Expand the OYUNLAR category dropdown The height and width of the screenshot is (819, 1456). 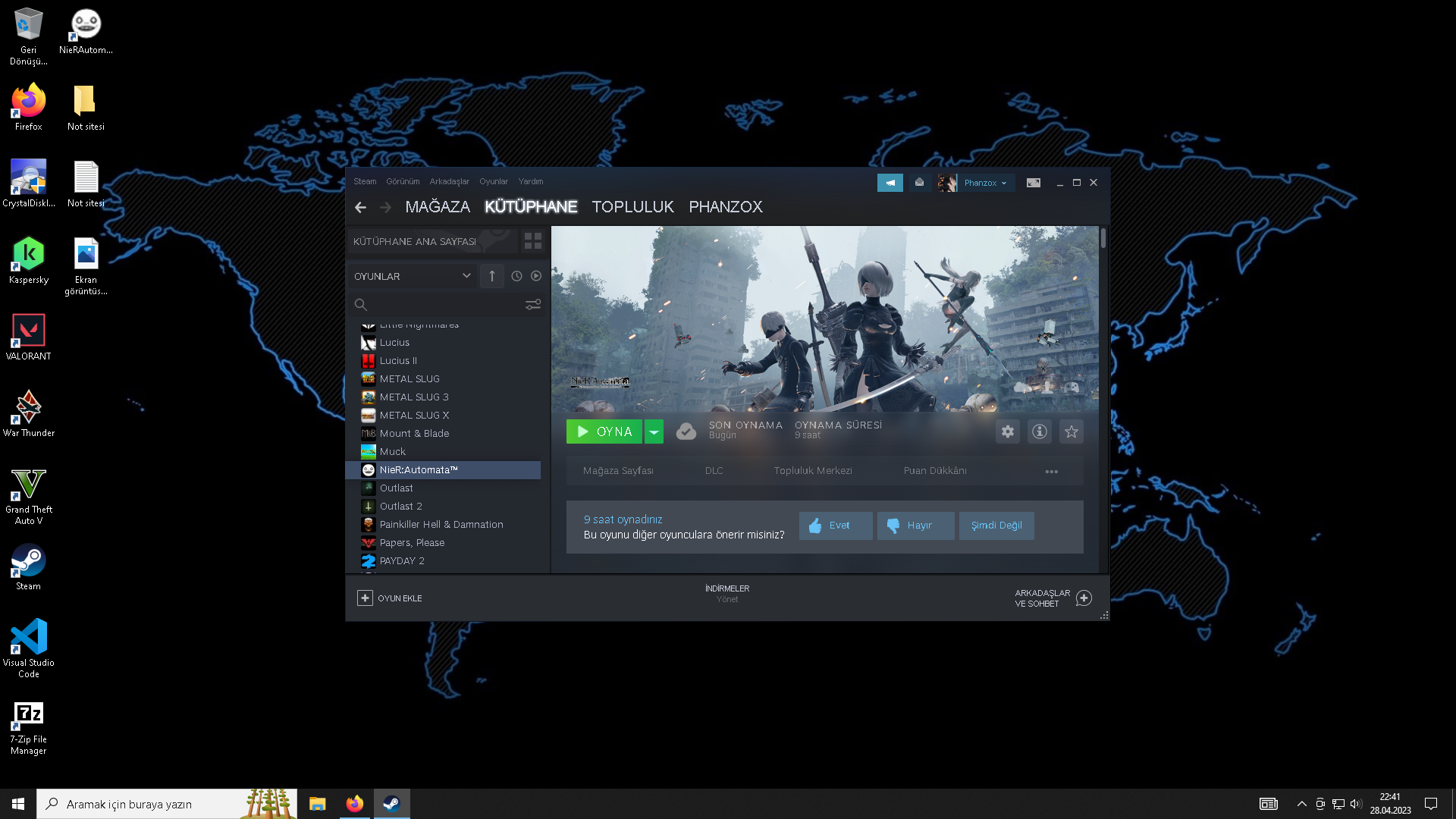[466, 276]
